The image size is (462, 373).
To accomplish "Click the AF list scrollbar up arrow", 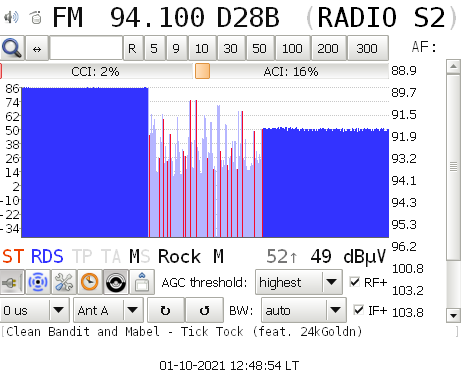I will click(453, 67).
